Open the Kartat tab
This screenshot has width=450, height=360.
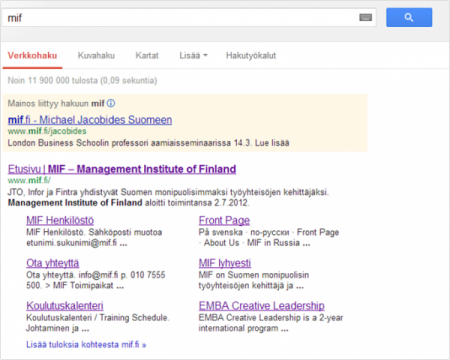coord(147,55)
